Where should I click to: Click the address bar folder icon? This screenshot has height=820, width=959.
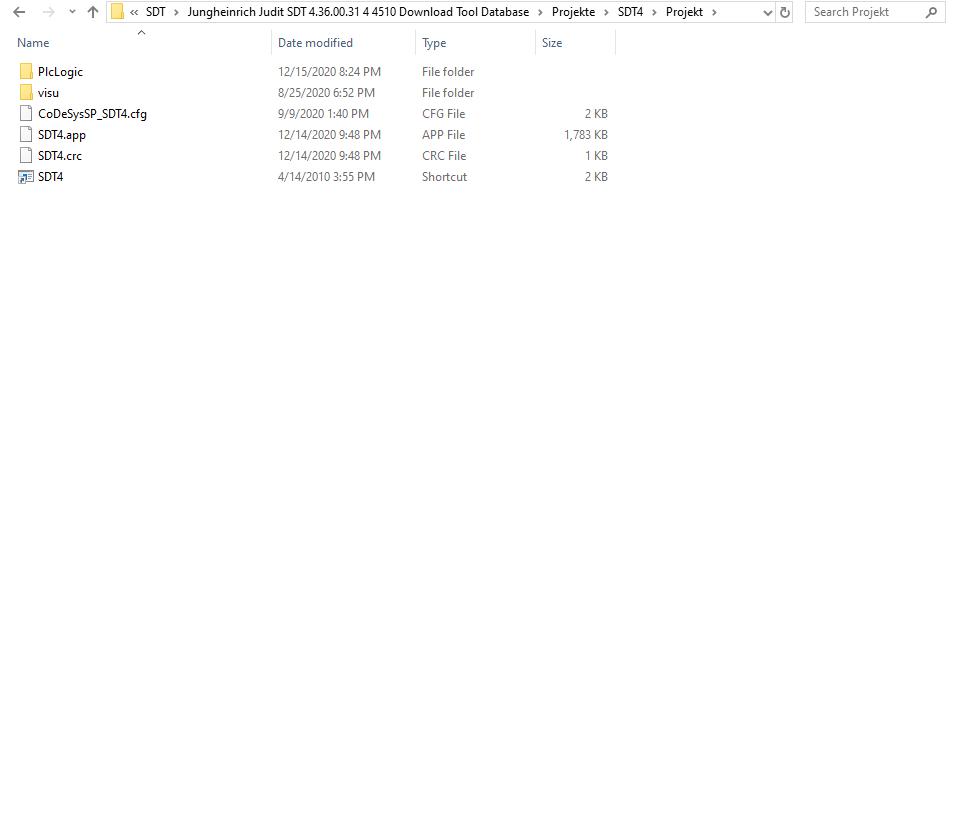117,11
